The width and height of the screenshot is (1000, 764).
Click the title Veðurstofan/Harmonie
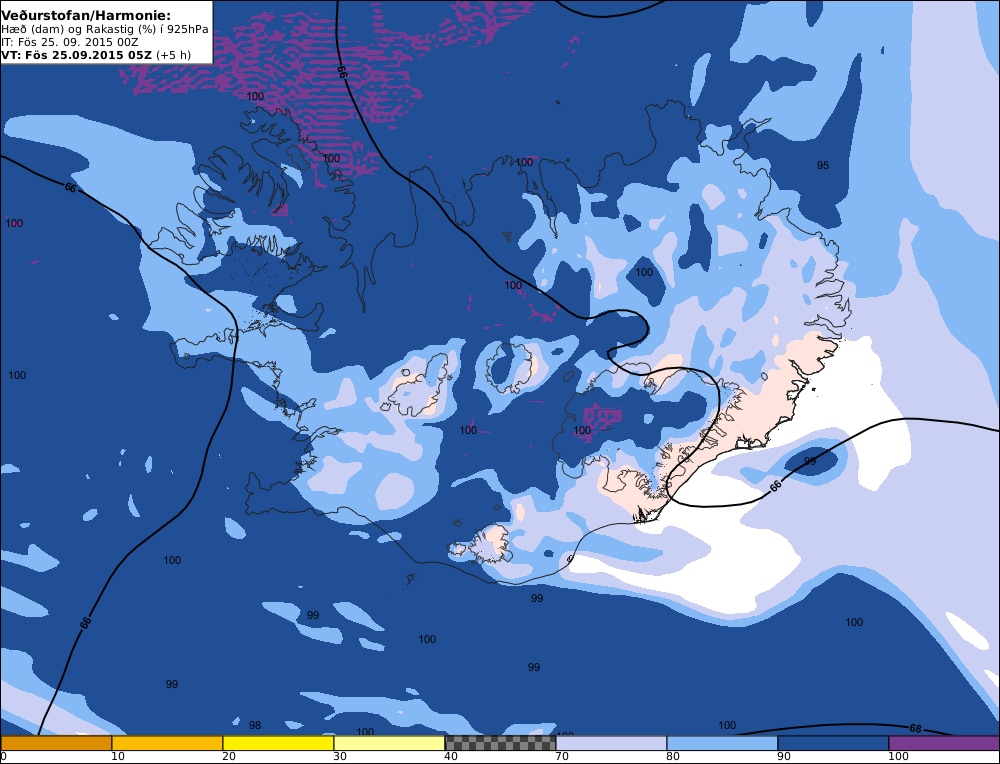point(86,14)
